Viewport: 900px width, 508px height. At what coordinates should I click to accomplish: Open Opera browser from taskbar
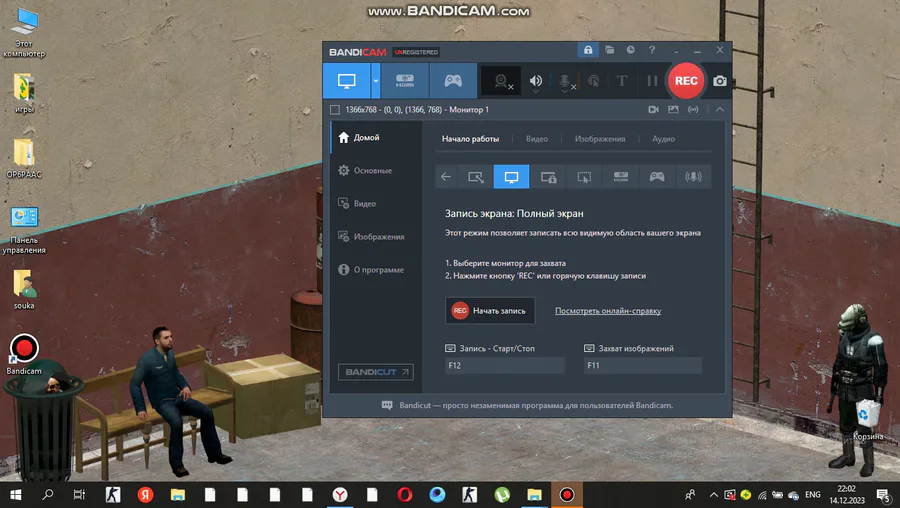pyautogui.click(x=405, y=494)
